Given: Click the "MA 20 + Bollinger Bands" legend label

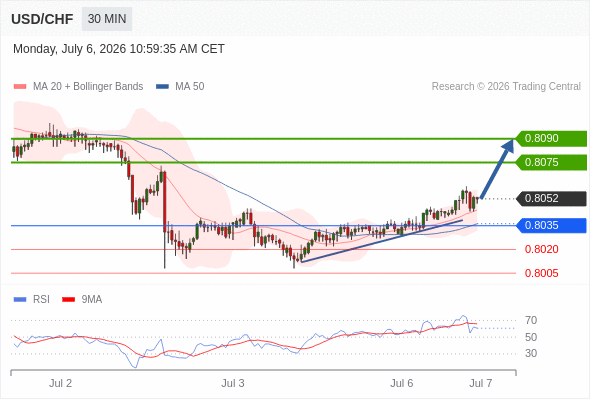Looking at the screenshot, I should click(88, 87).
